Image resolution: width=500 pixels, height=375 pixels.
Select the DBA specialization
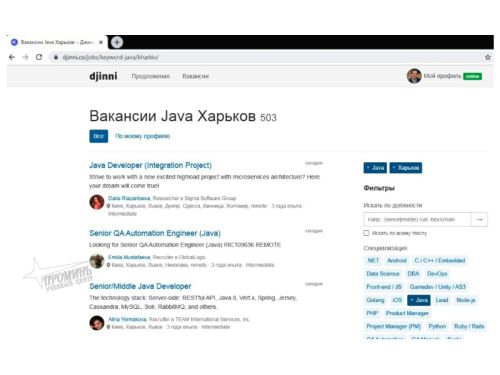pyautogui.click(x=413, y=274)
